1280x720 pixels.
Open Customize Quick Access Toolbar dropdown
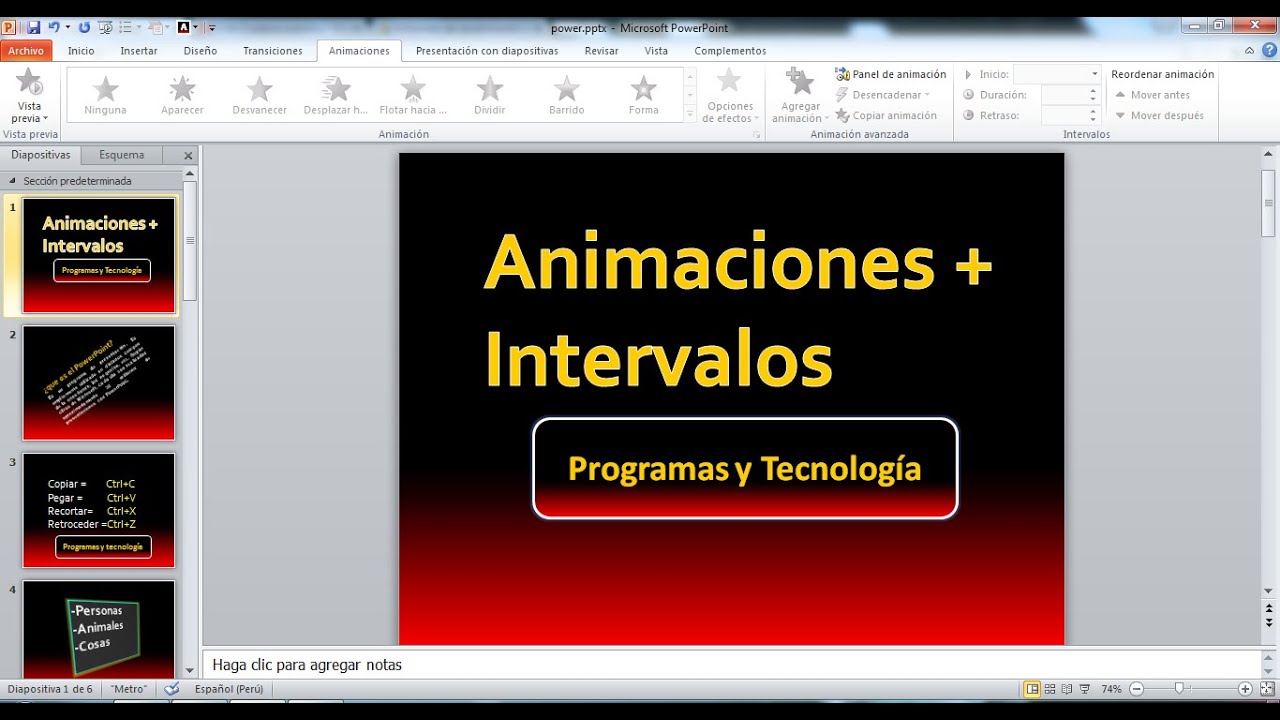(211, 28)
